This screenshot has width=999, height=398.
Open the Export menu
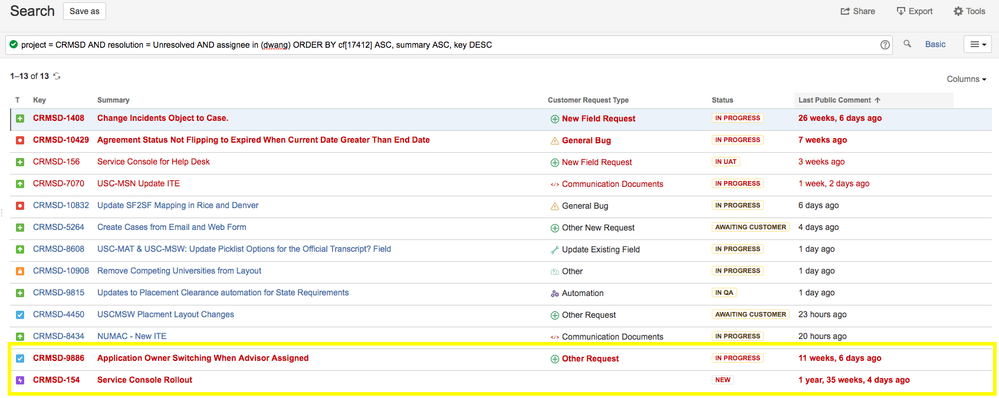[914, 11]
